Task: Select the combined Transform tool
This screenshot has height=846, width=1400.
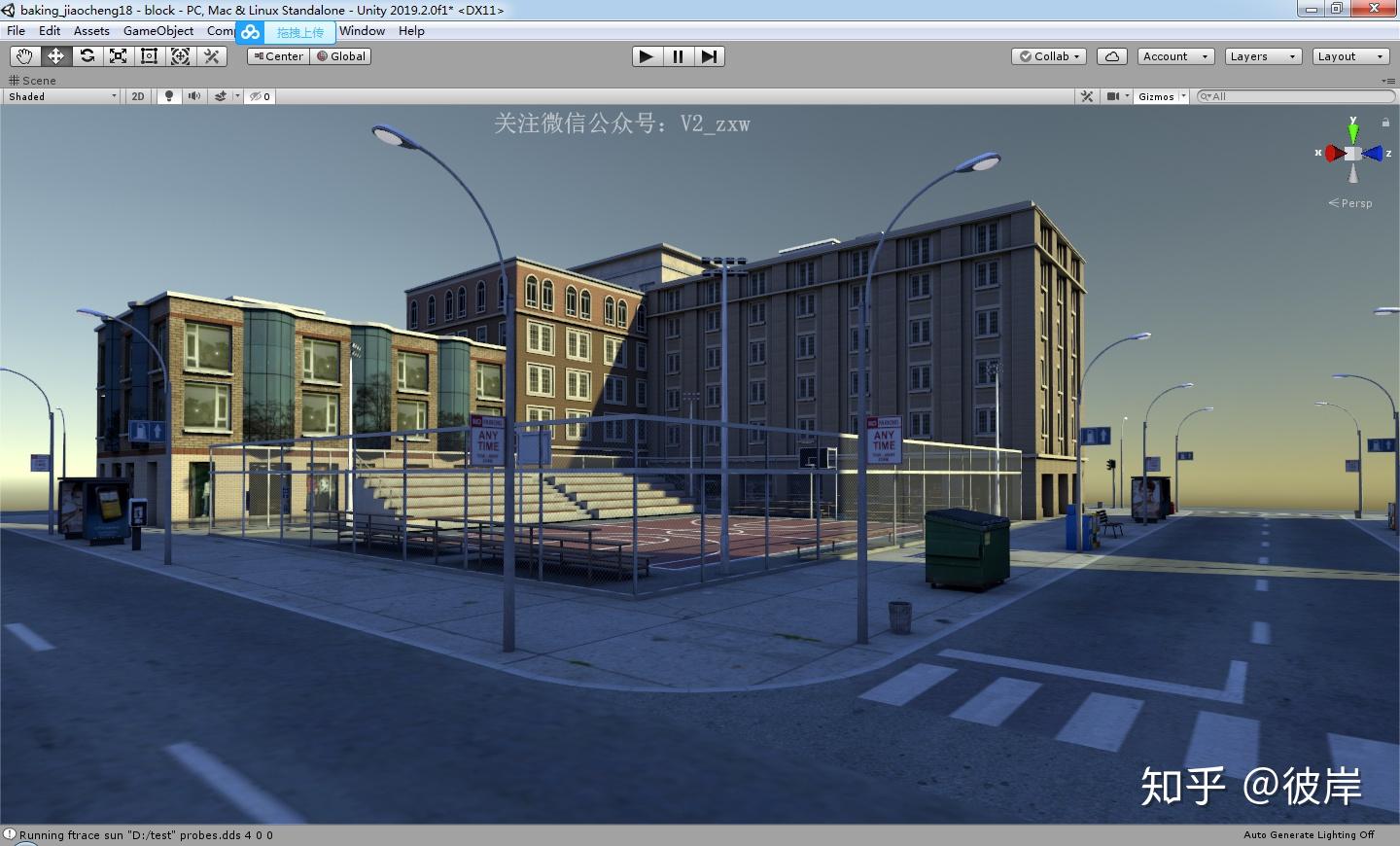Action: [x=180, y=56]
